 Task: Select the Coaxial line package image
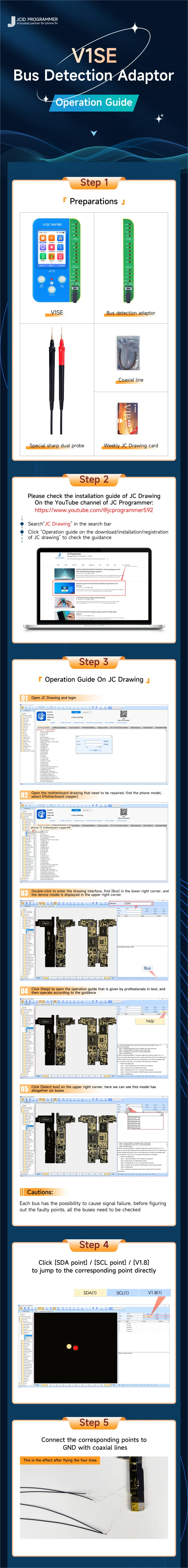128,353
